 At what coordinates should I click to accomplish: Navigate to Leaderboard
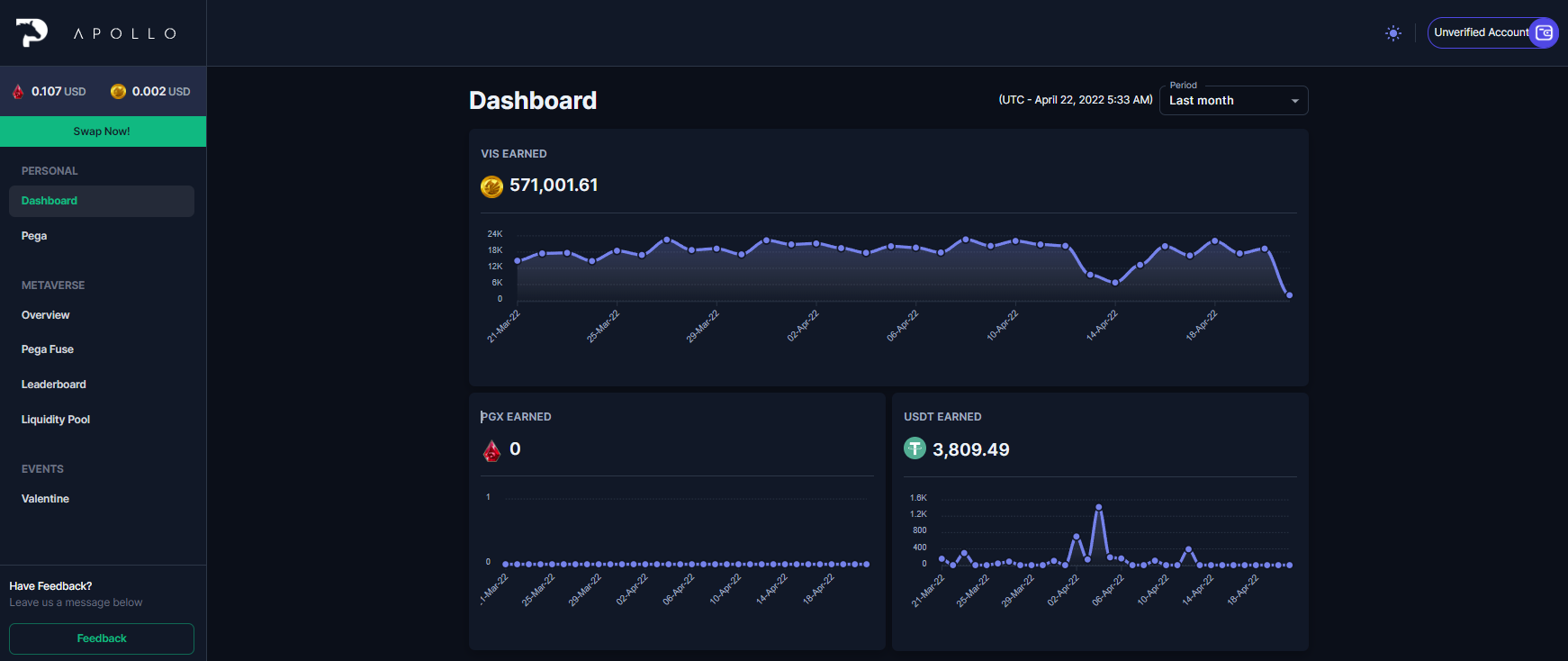coord(54,385)
